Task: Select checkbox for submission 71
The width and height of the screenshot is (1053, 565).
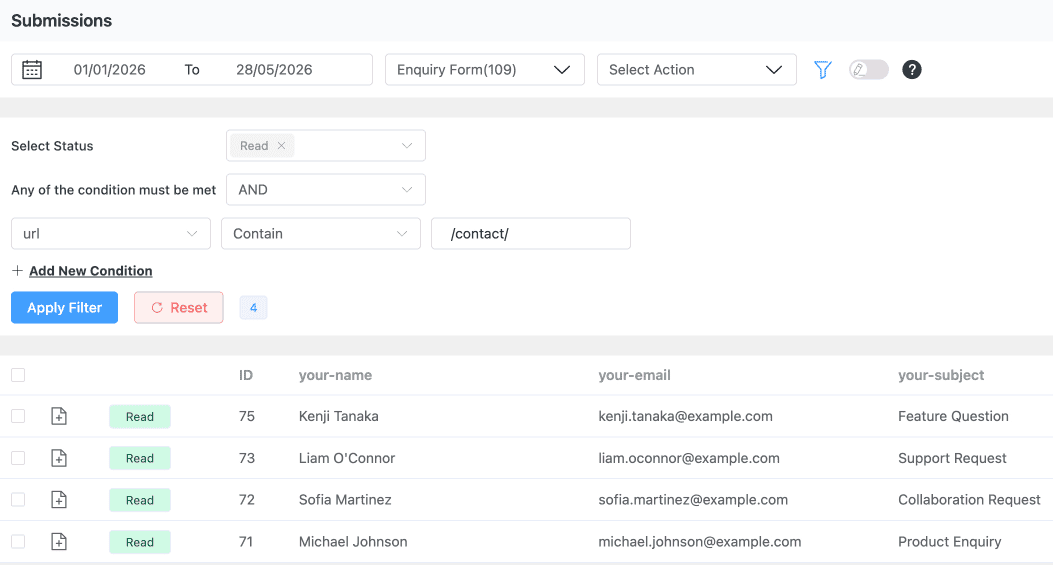Action: [18, 541]
